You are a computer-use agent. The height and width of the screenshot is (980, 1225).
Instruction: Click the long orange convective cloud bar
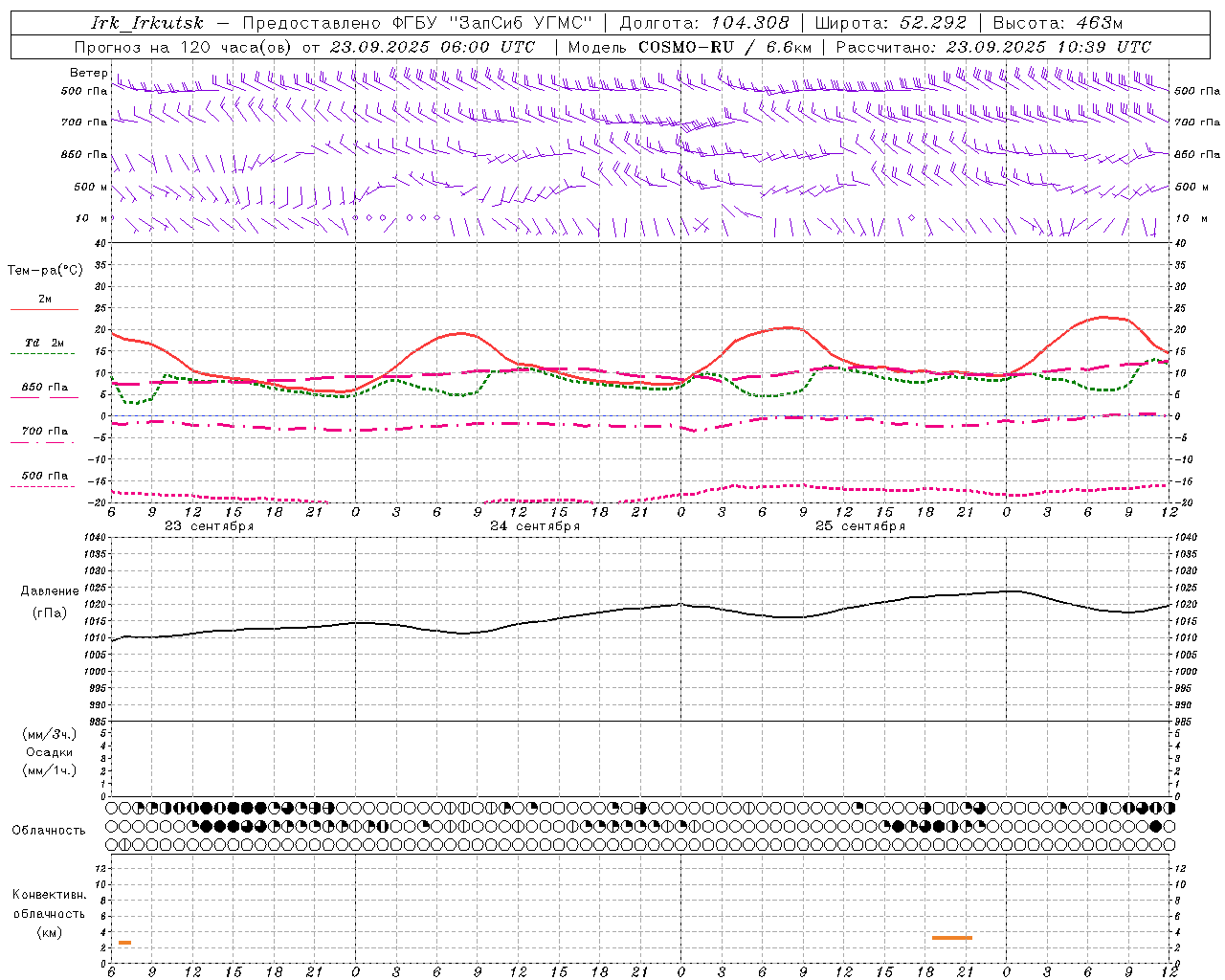point(952,938)
